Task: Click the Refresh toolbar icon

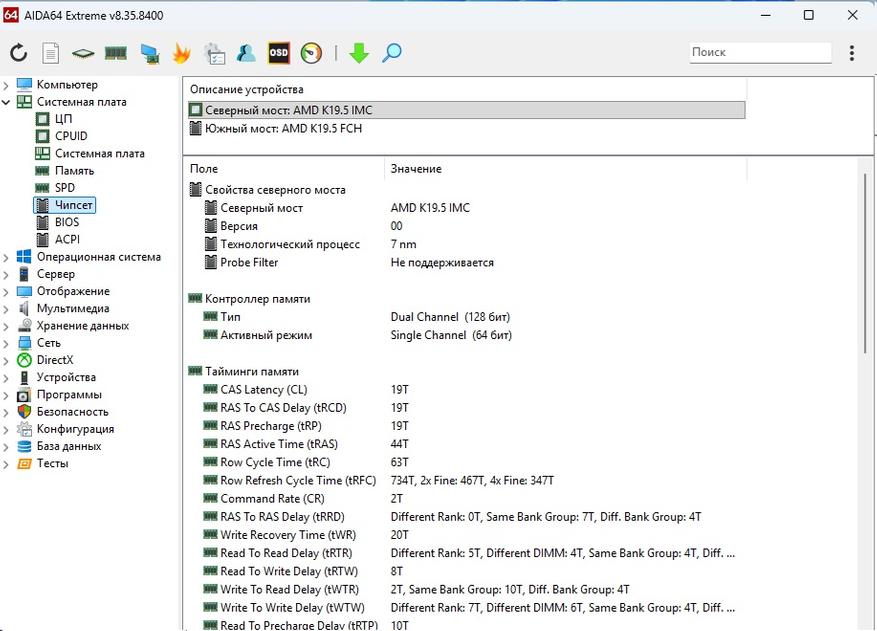Action: point(18,53)
